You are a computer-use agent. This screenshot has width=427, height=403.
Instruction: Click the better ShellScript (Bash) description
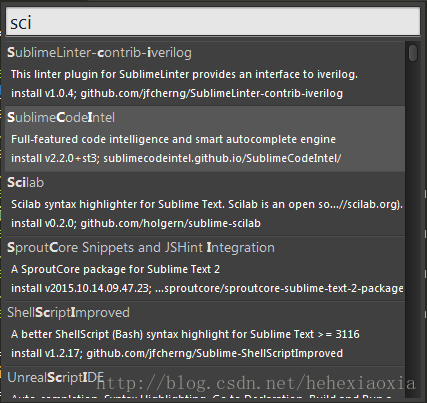click(185, 334)
